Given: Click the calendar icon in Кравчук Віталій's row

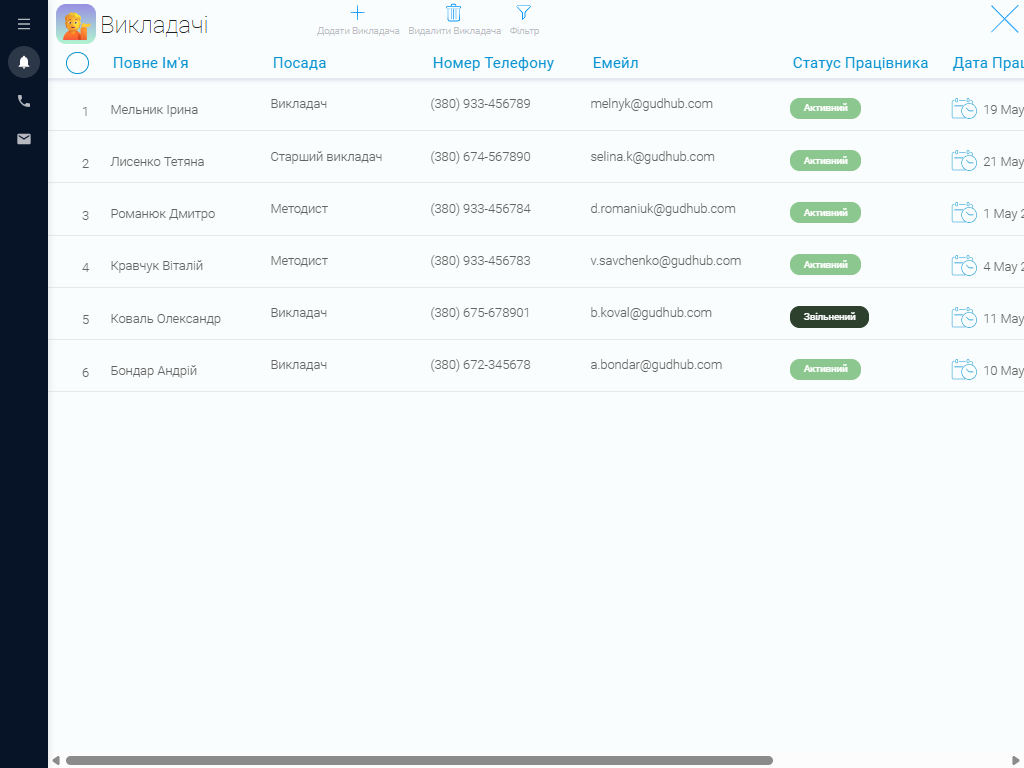Looking at the screenshot, I should click(x=964, y=265).
